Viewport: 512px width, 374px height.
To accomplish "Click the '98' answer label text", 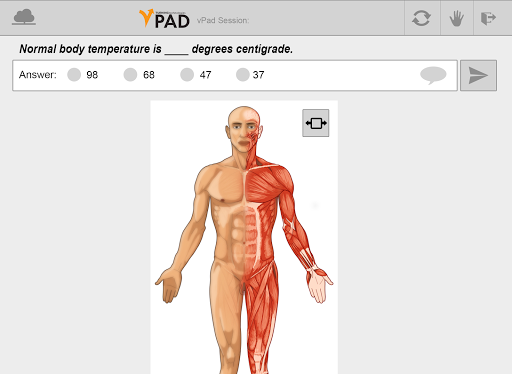I will pyautogui.click(x=92, y=75).
